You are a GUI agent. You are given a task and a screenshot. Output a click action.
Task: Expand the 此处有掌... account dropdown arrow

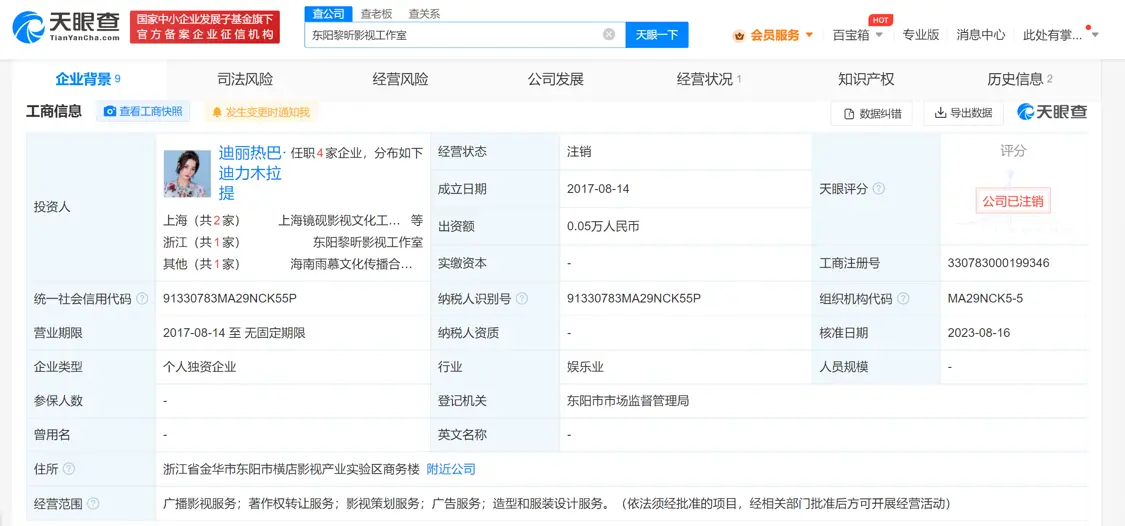[1095, 34]
